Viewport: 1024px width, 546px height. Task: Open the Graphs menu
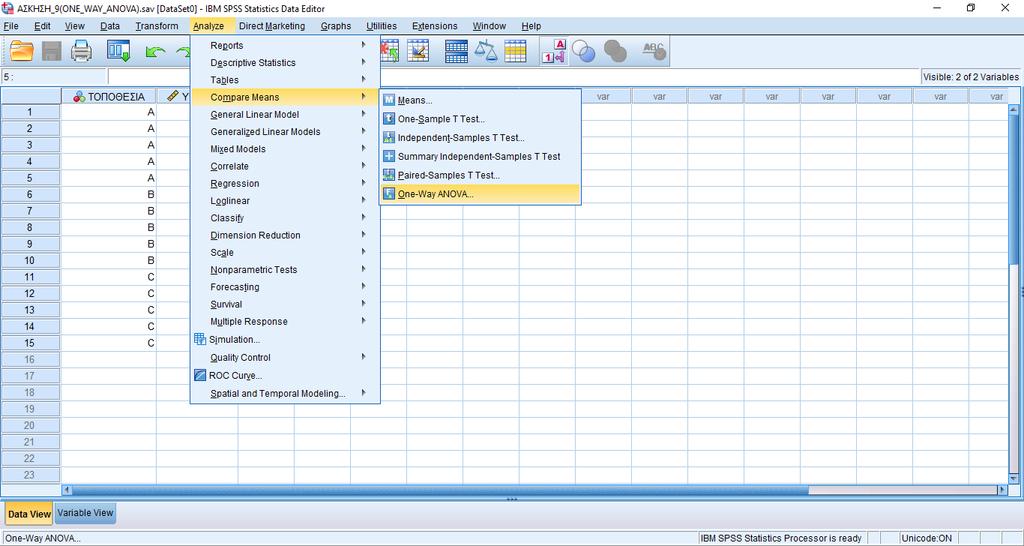(x=336, y=26)
